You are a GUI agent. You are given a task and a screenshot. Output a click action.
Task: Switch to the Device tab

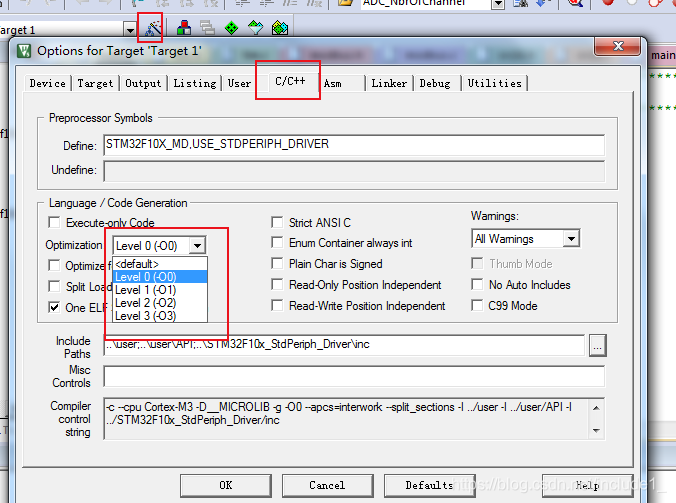(x=48, y=83)
